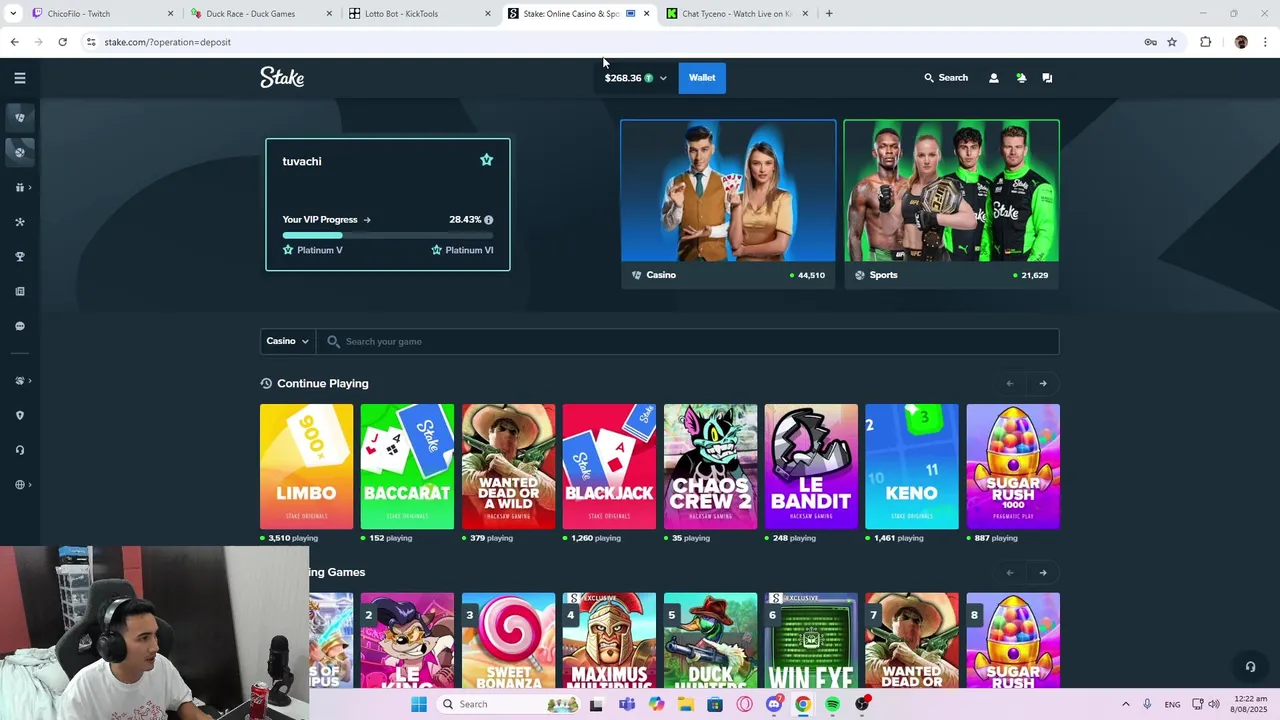Focus the 'Search your game' field

click(688, 341)
